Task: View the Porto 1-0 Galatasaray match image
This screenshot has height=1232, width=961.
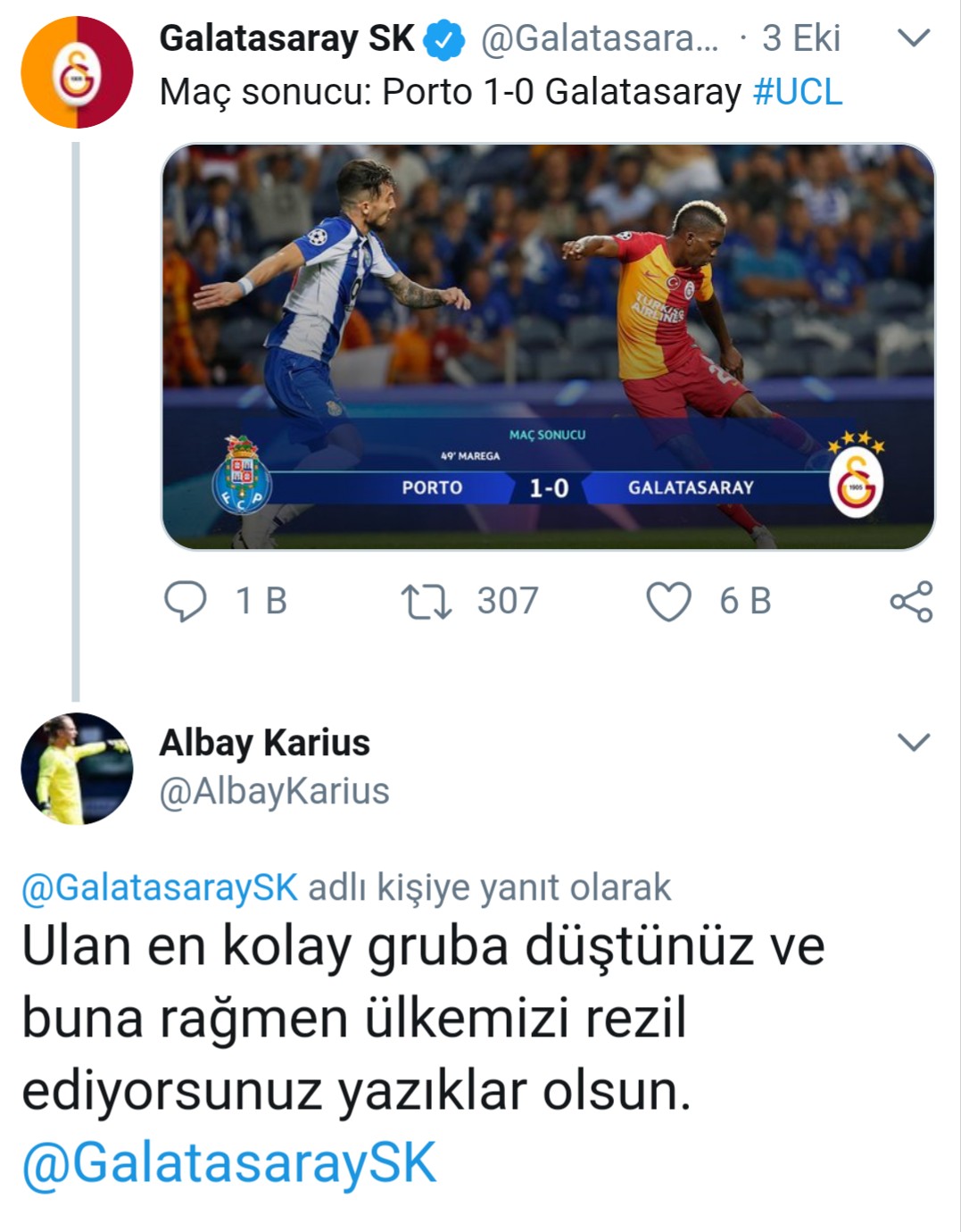Action: [x=548, y=346]
